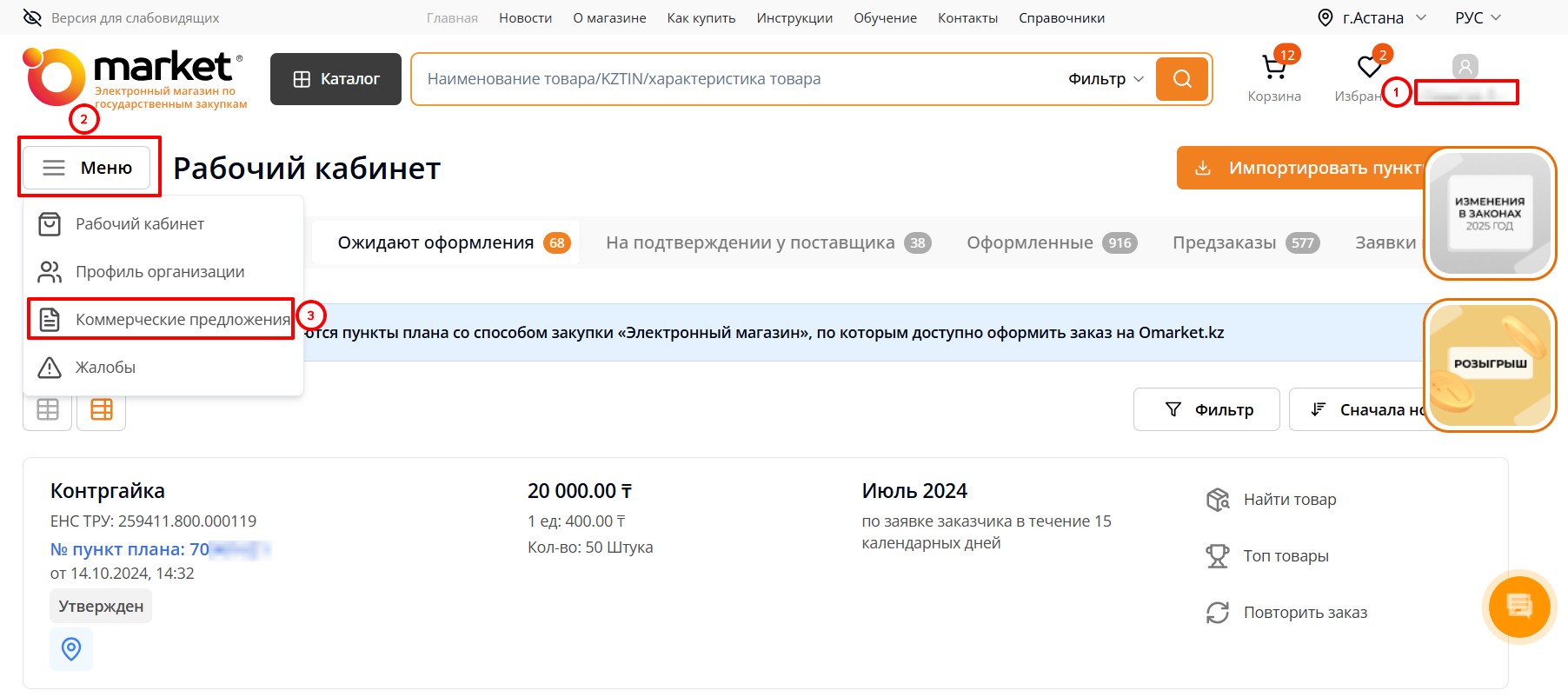Switch to the gray grid view
Image resolution: width=1568 pixels, height=697 pixels.
[48, 409]
